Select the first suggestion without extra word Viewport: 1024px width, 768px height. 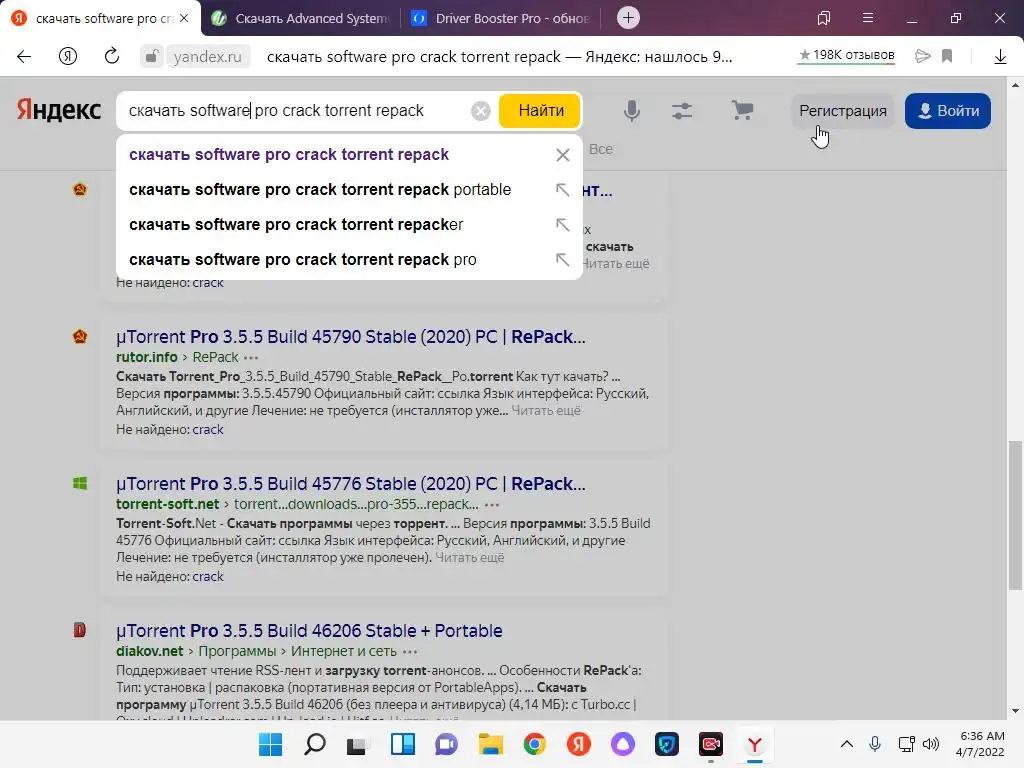[289, 155]
